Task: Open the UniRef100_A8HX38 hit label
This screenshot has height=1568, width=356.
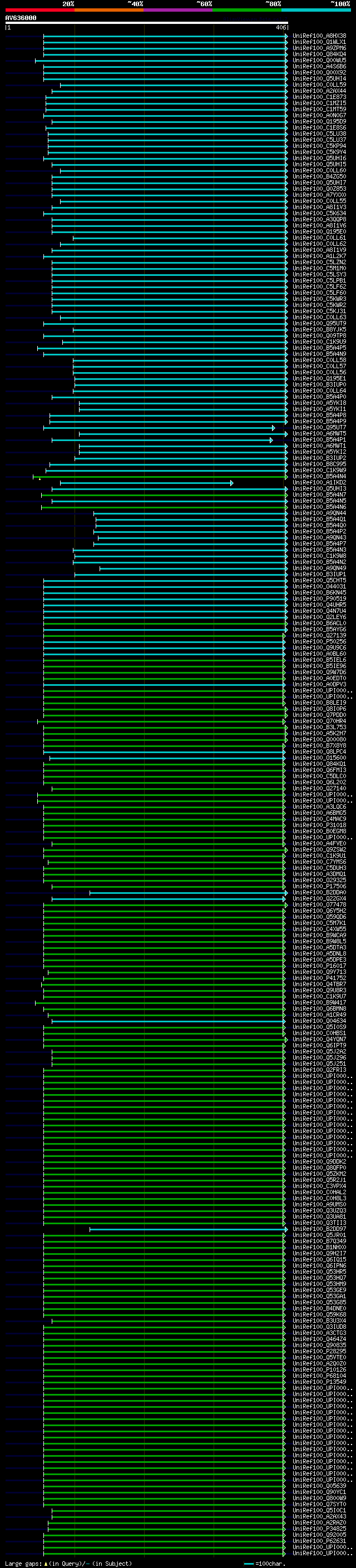Action: tap(319, 36)
